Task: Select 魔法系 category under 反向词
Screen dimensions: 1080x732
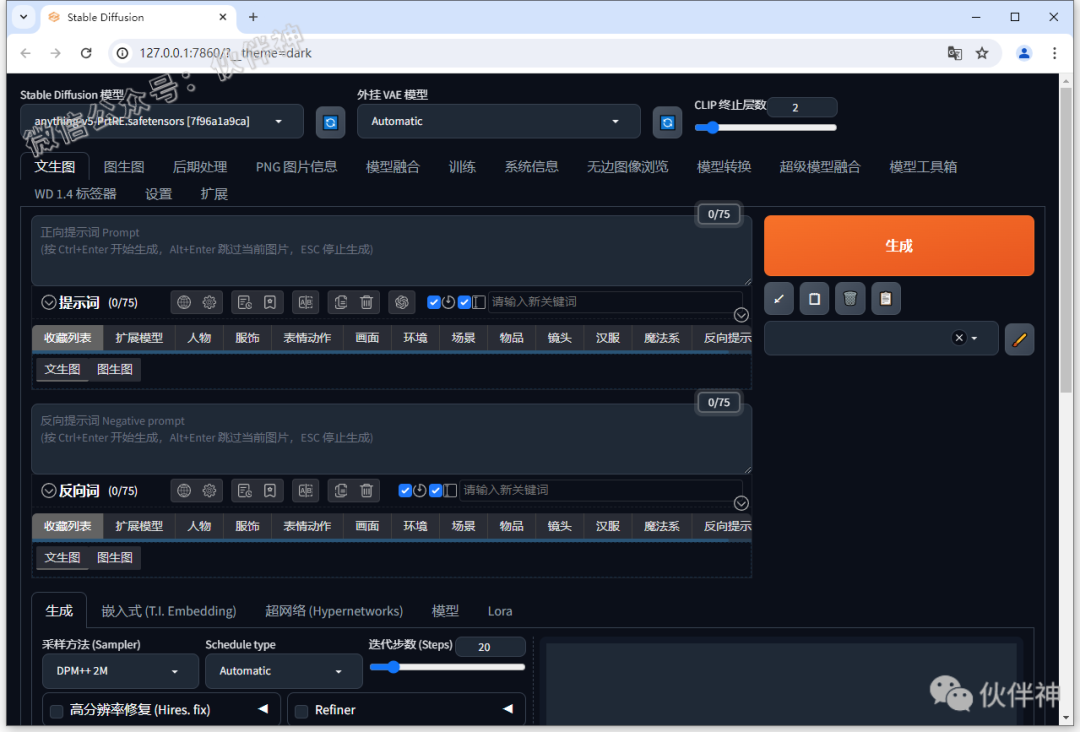Action: point(661,526)
